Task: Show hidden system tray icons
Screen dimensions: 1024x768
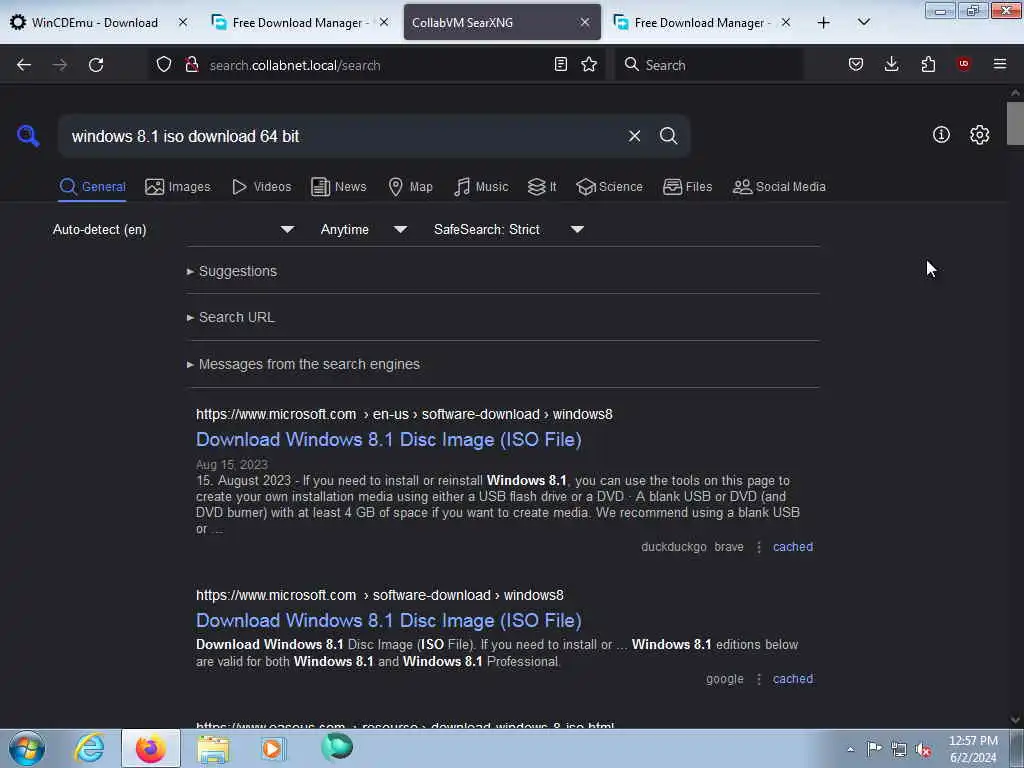Action: [850, 750]
